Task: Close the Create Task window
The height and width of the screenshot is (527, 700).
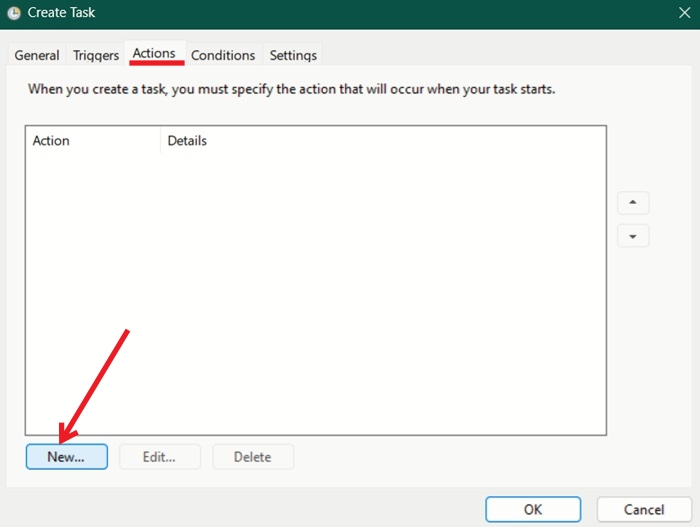Action: tap(684, 13)
